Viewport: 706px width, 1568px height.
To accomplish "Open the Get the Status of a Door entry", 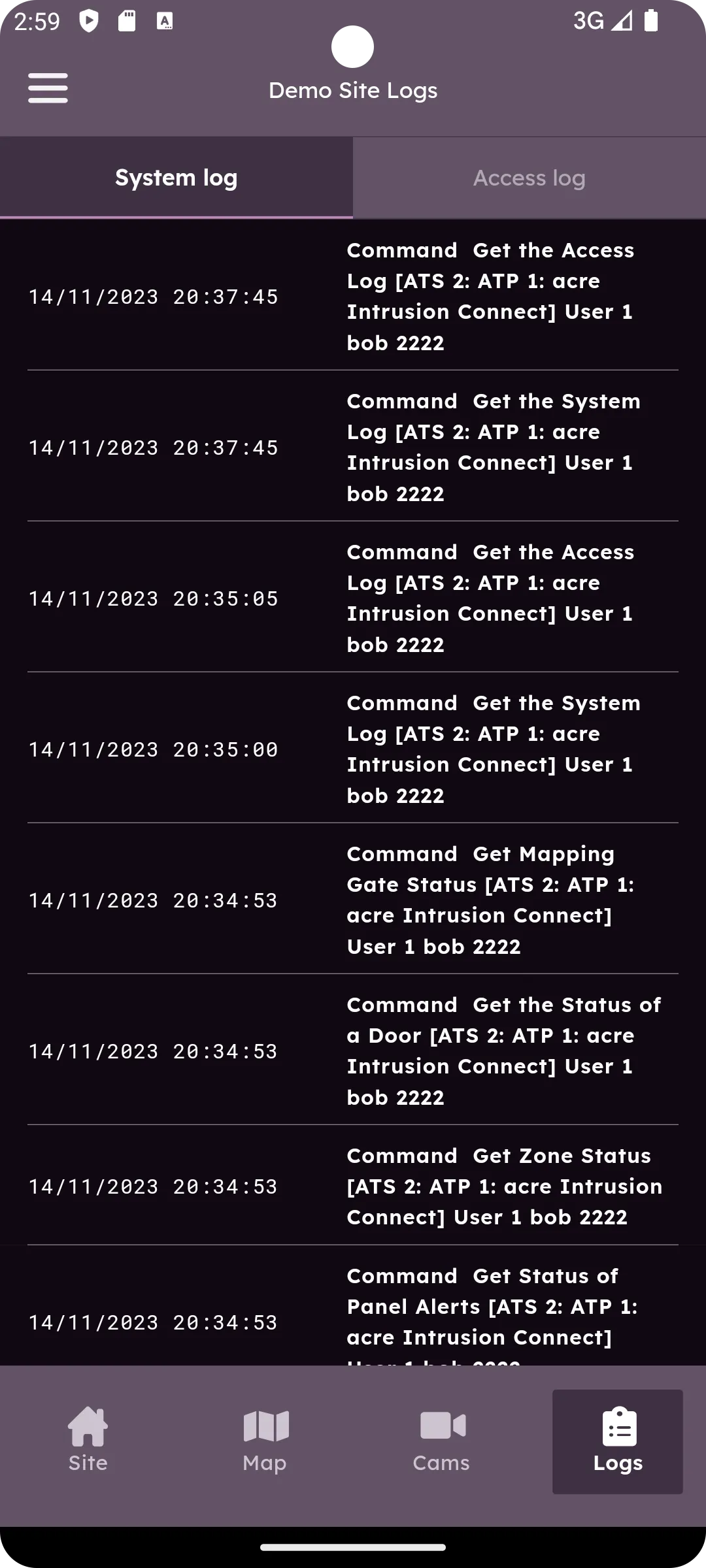I will 353,1050.
